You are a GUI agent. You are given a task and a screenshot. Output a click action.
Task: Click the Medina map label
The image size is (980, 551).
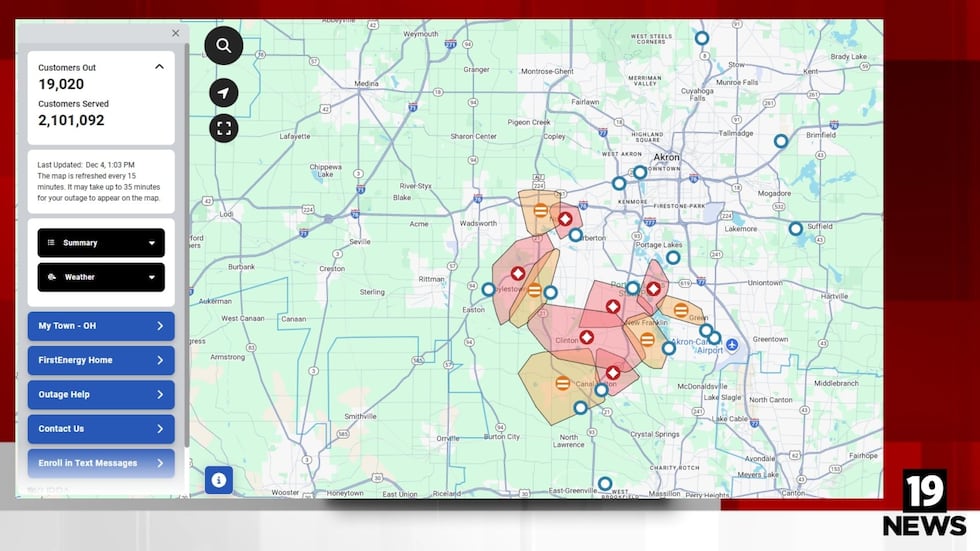366,83
